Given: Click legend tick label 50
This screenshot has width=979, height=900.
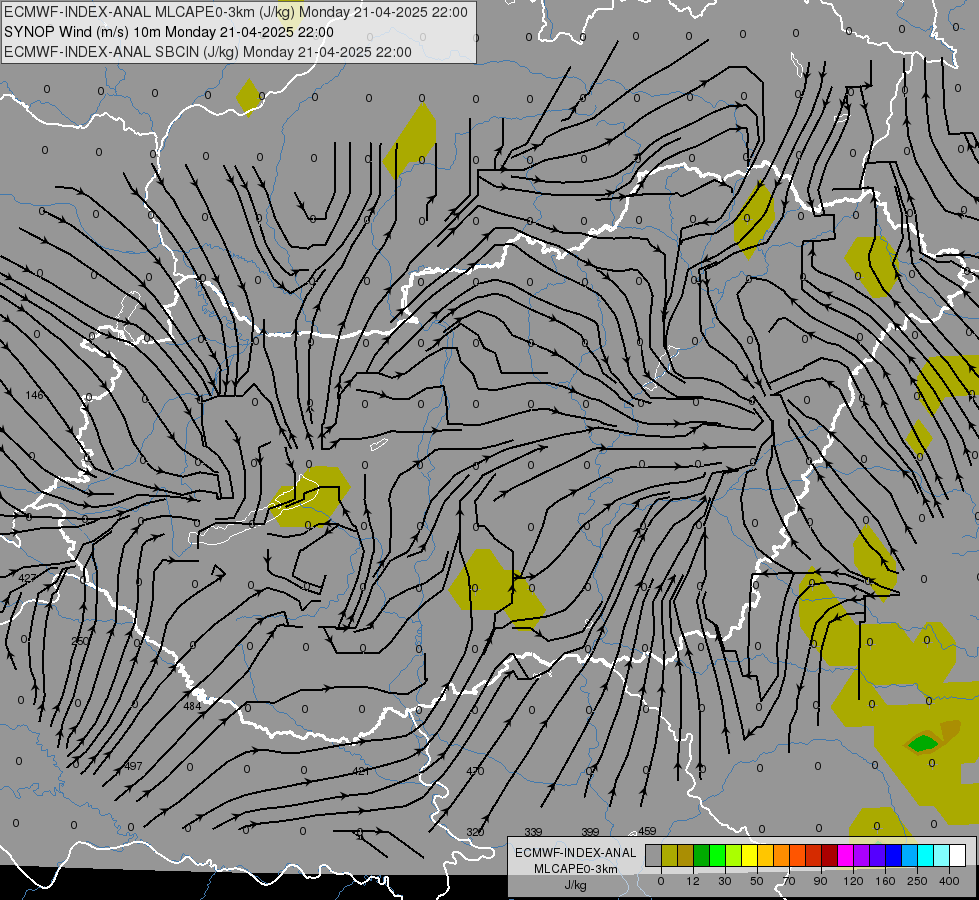Looking at the screenshot, I should pos(757,881).
